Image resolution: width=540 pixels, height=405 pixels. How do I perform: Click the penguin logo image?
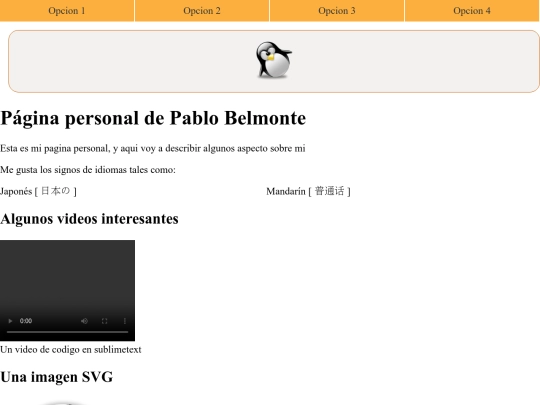pos(274,60)
